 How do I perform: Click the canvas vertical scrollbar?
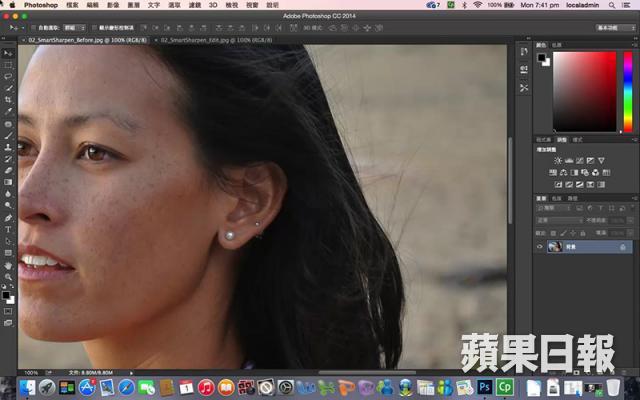pos(510,180)
